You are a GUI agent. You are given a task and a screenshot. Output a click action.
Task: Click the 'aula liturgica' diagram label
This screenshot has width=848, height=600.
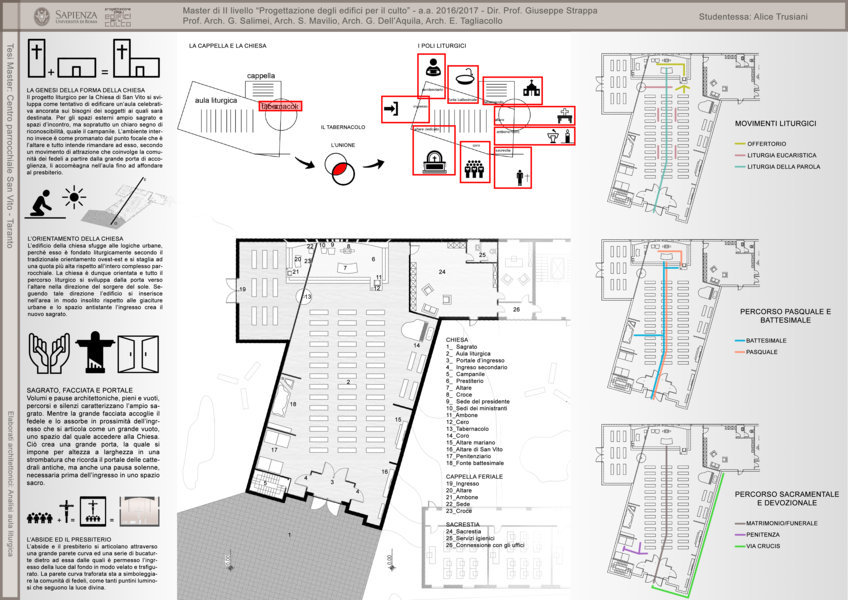tap(216, 101)
